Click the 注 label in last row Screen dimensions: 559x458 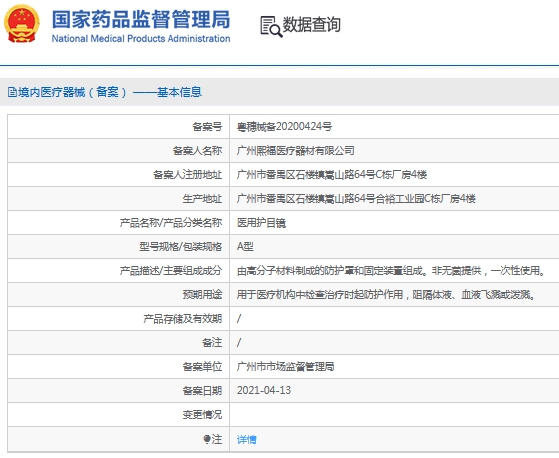(x=217, y=439)
